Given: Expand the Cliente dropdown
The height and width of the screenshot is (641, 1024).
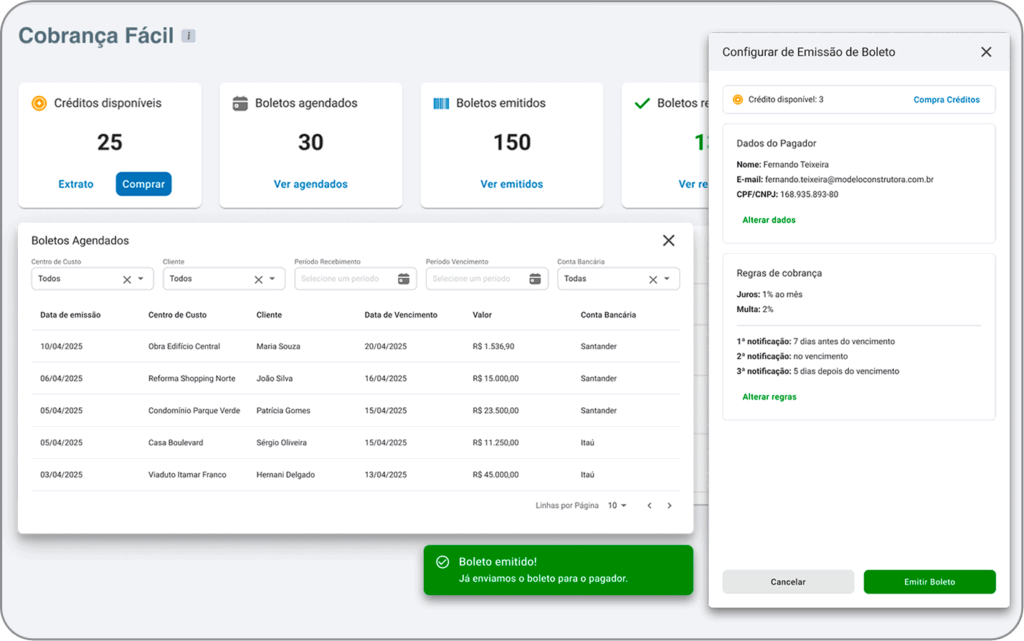Looking at the screenshot, I should 272,279.
